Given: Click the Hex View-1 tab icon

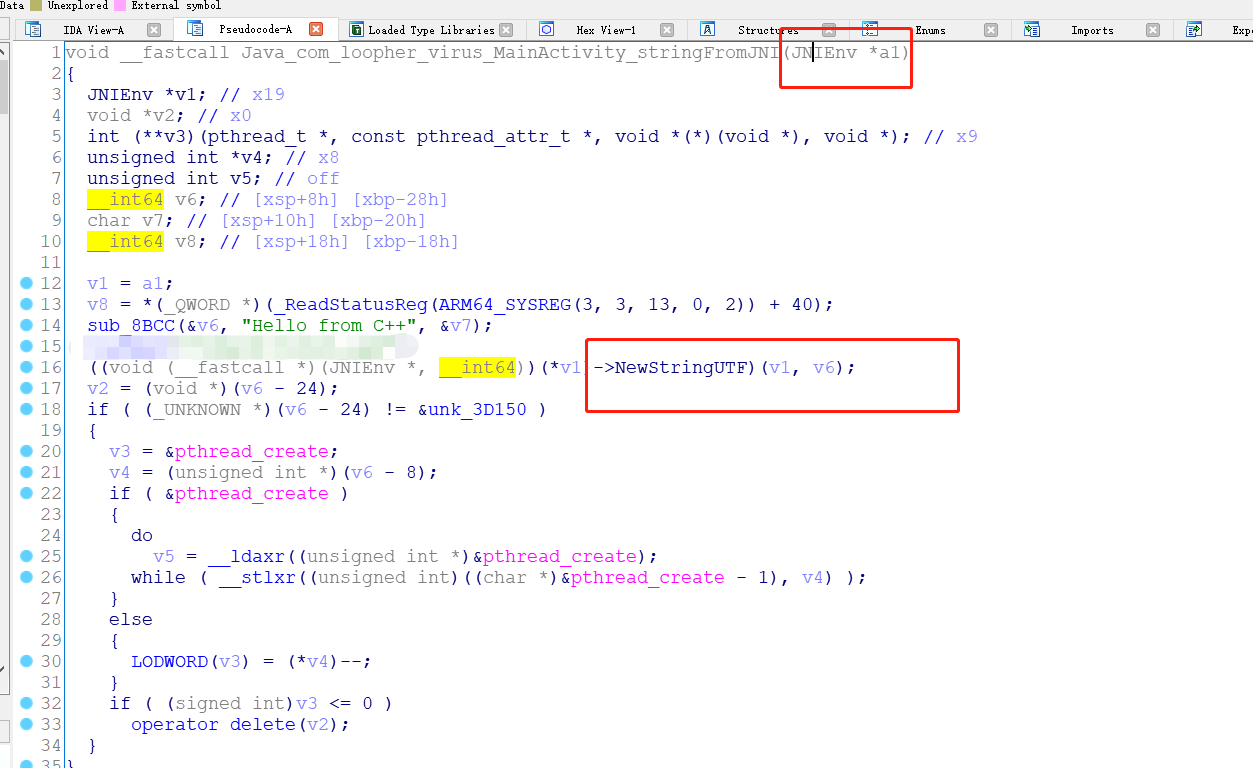Looking at the screenshot, I should pyautogui.click(x=546, y=30).
